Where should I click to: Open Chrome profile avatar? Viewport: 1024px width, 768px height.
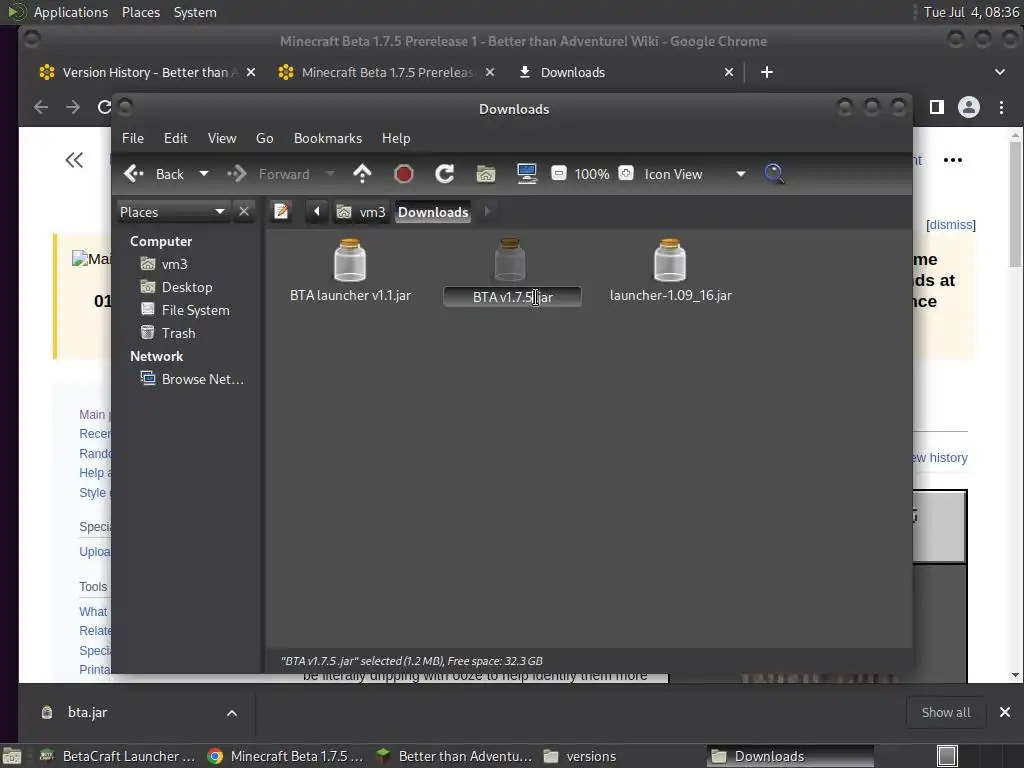click(x=968, y=107)
